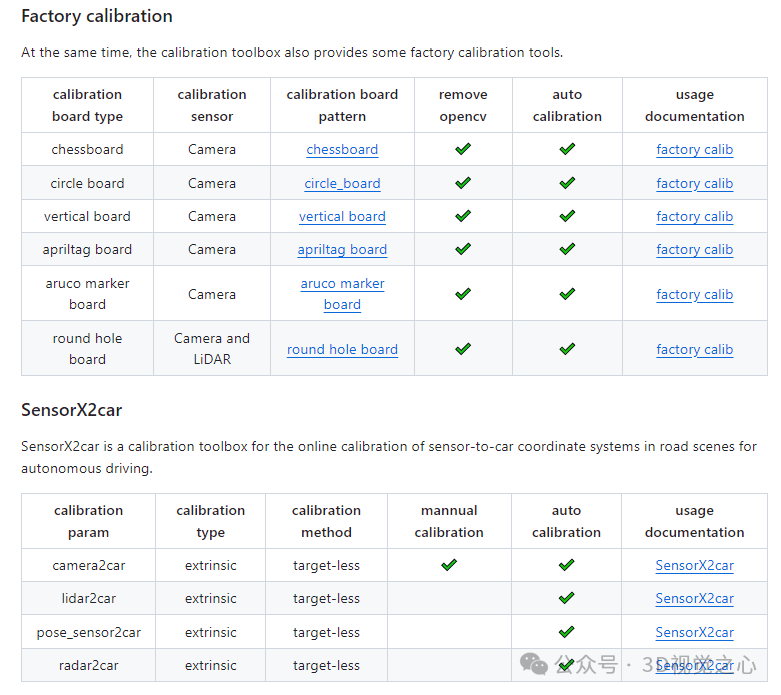Click auto calibration checkmark in round hole board row

point(567,349)
